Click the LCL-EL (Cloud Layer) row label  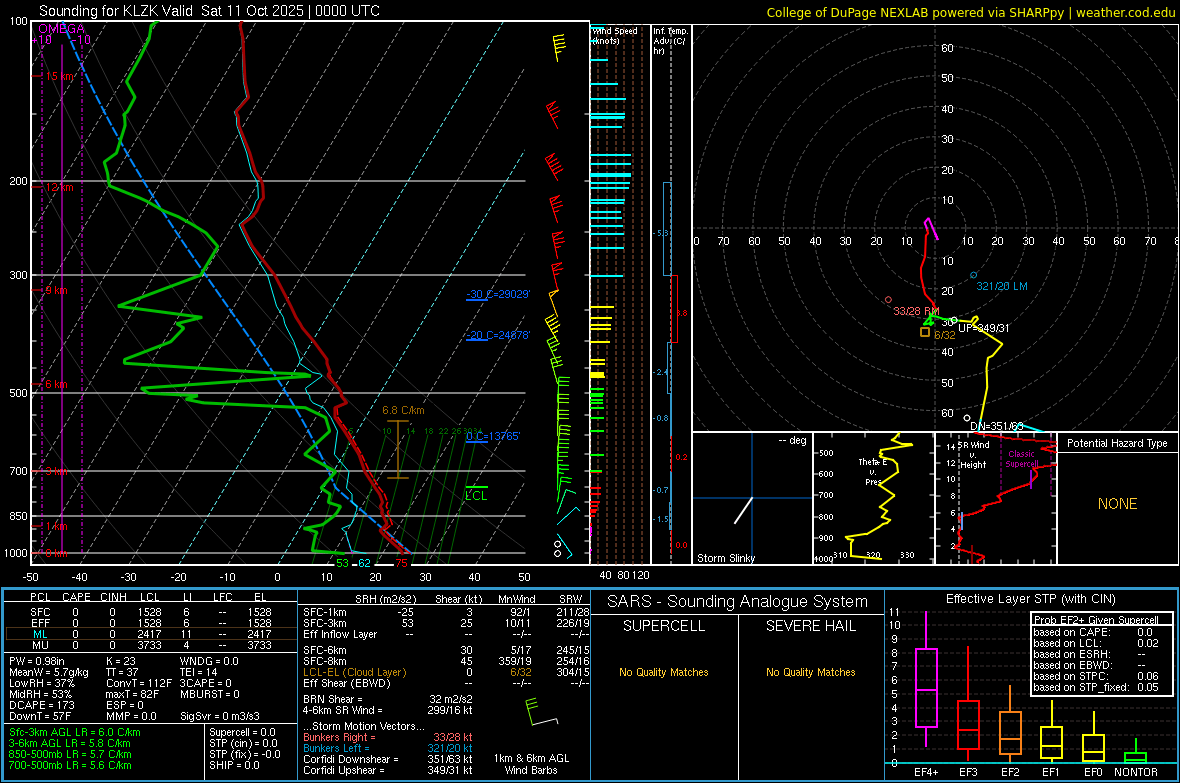[354, 672]
